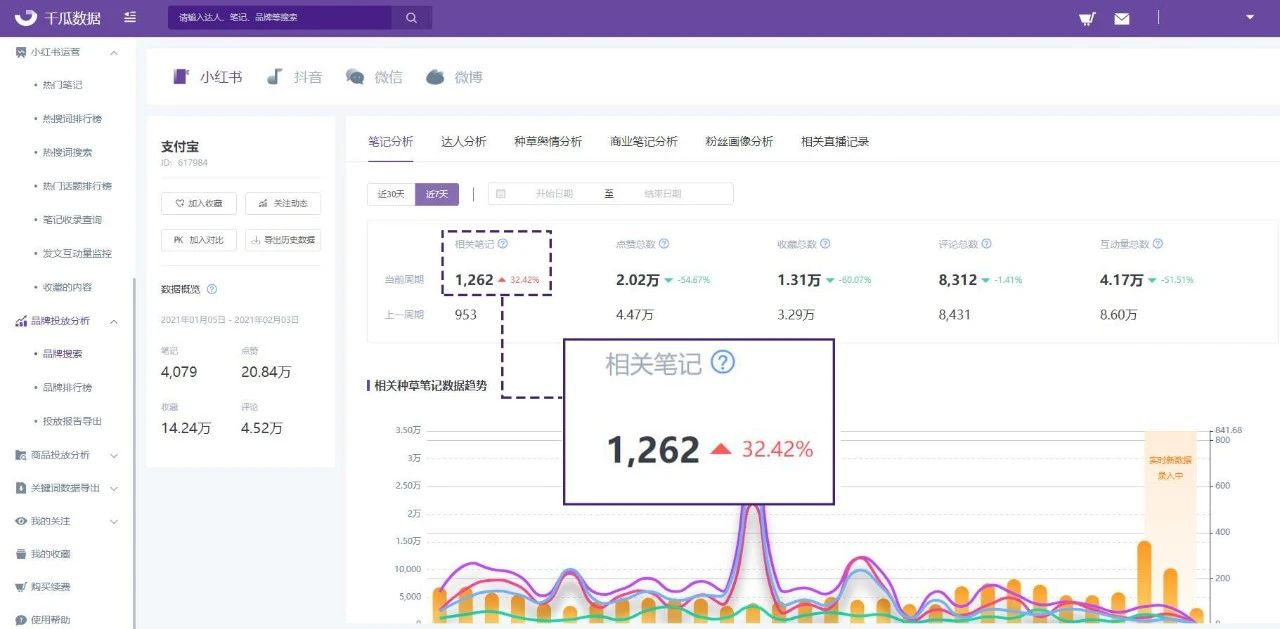
Task: Click help icon beside 互动量总数
Action: pyautogui.click(x=1158, y=243)
